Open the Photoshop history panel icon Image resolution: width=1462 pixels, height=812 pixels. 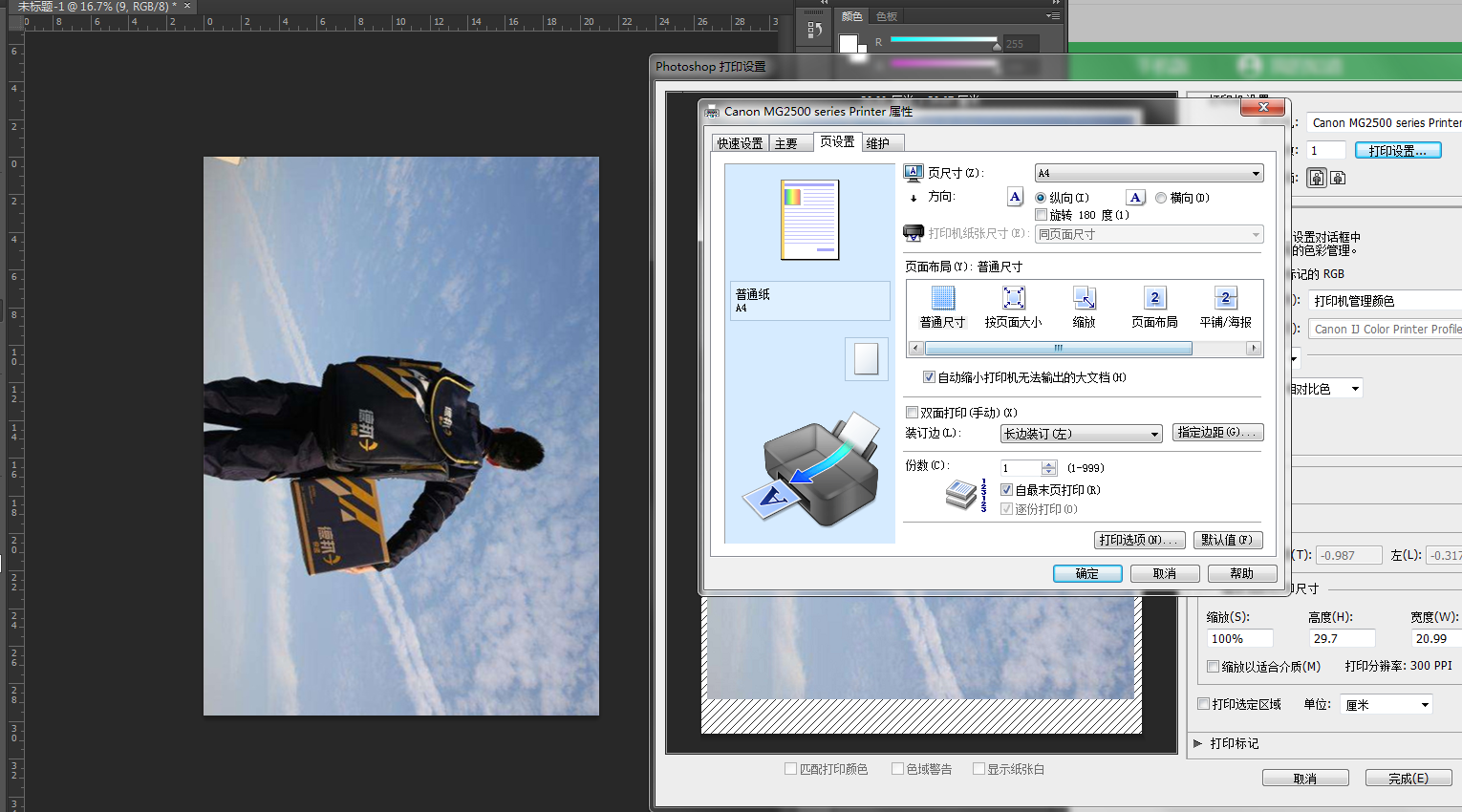coord(814,30)
